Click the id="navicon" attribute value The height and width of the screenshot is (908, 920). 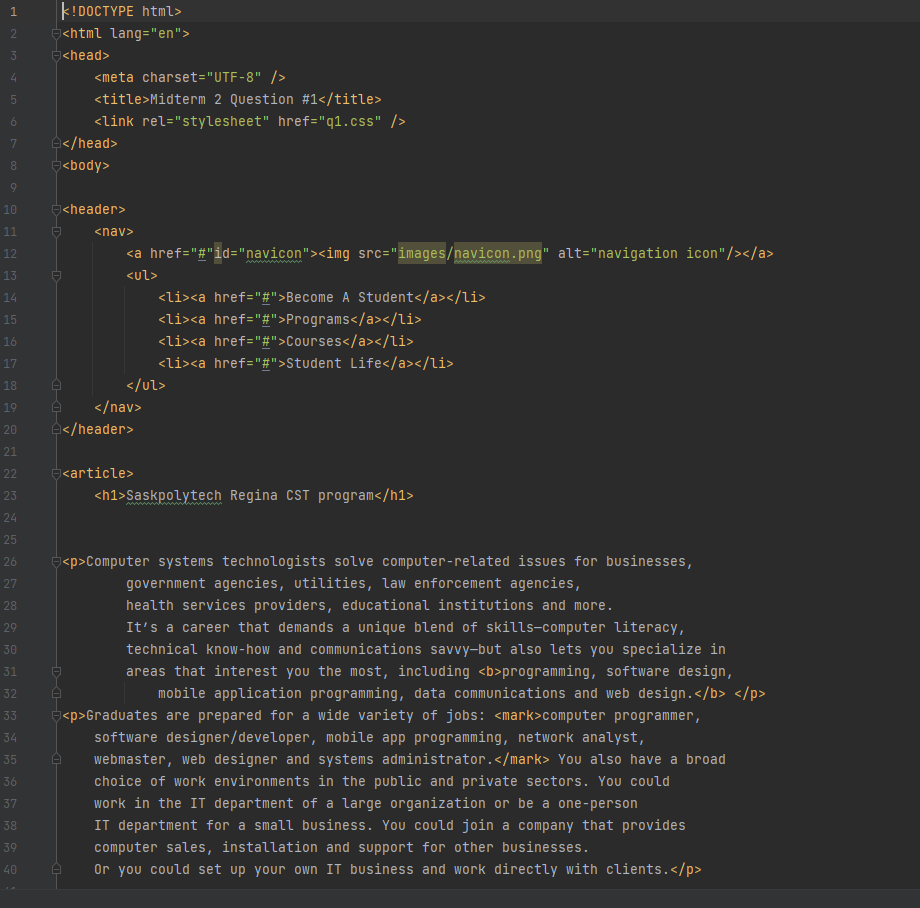pyautogui.click(x=273, y=253)
